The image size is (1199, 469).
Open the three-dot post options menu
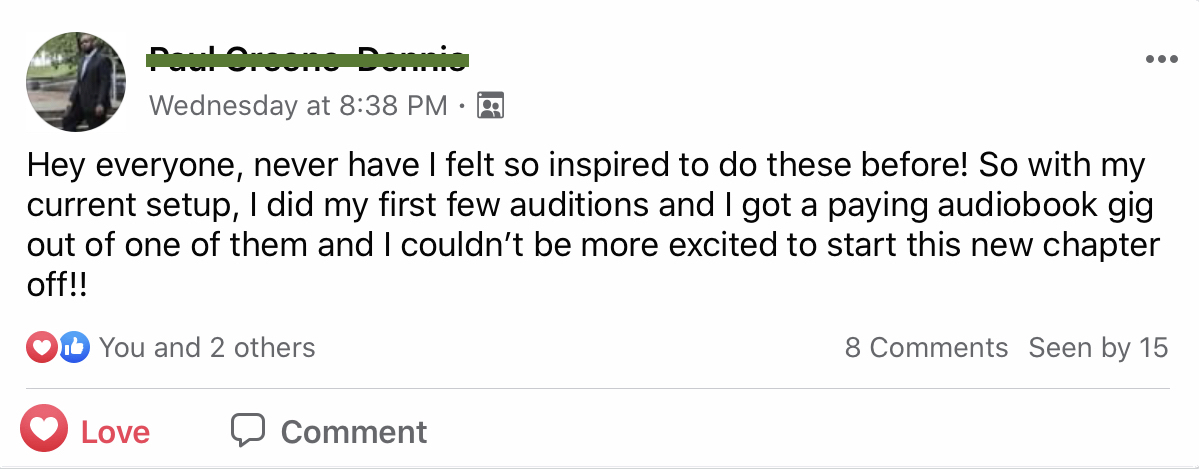pyautogui.click(x=1161, y=60)
